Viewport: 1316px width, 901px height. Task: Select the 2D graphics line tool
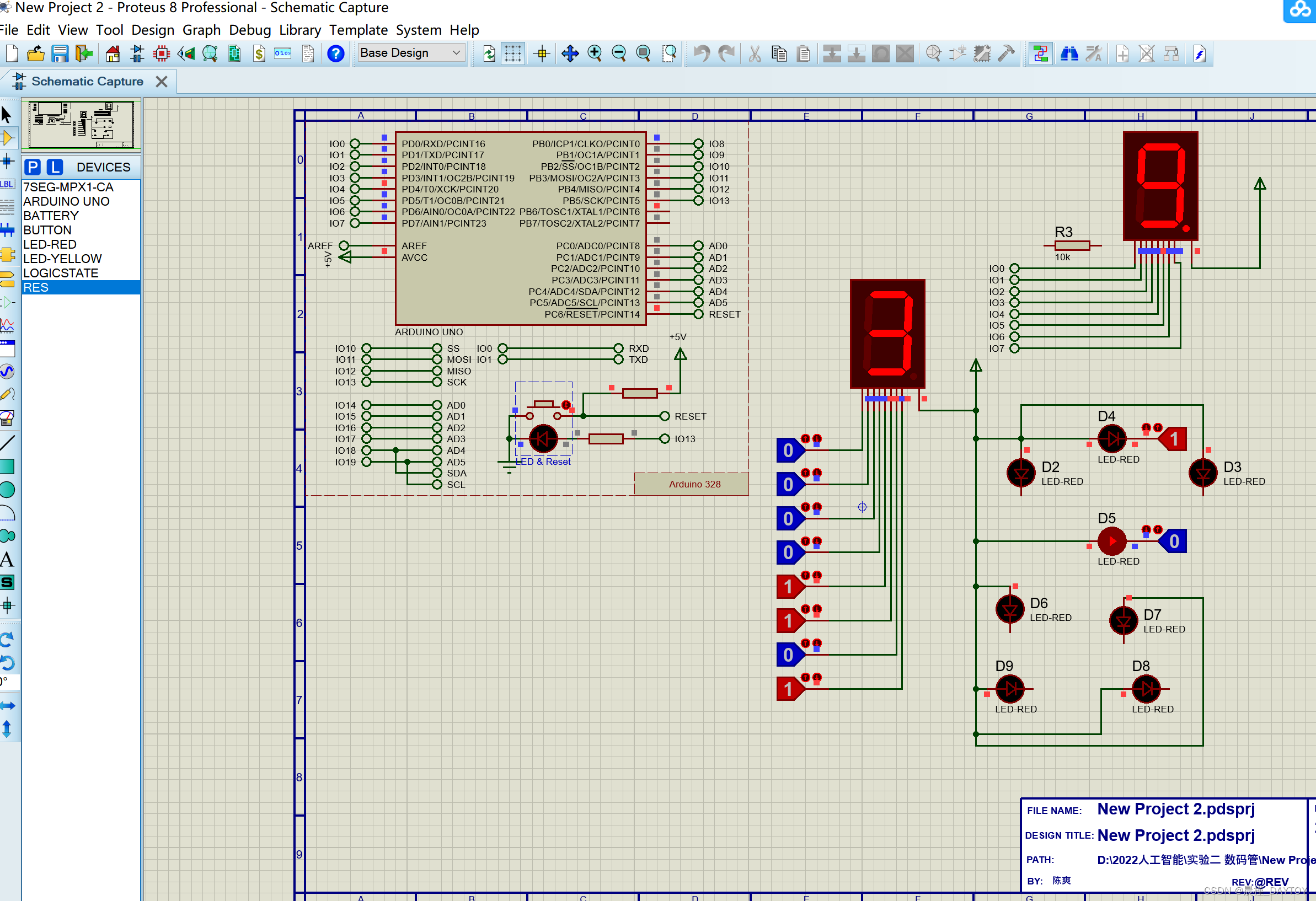point(7,443)
